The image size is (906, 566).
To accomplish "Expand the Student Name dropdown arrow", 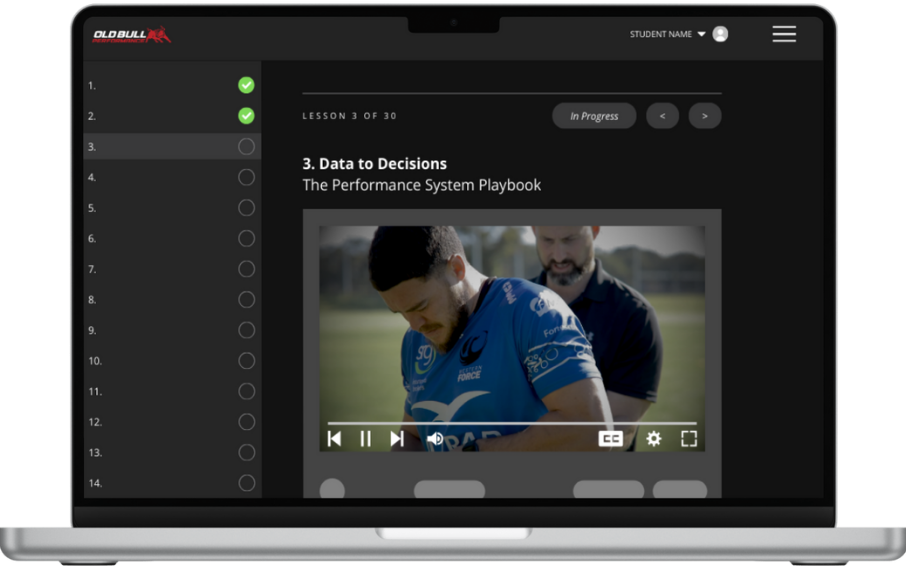I will tap(701, 34).
